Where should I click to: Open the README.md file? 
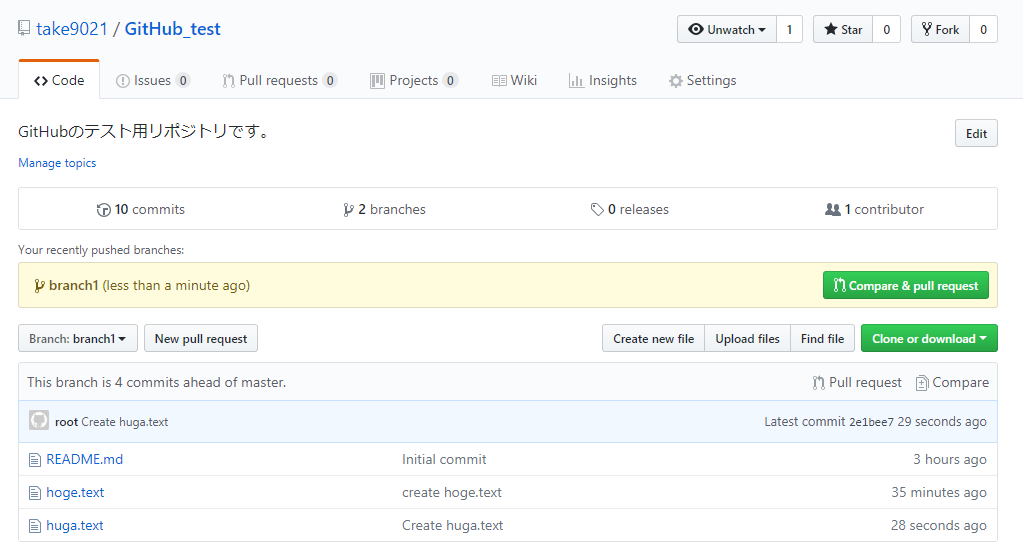(x=85, y=459)
